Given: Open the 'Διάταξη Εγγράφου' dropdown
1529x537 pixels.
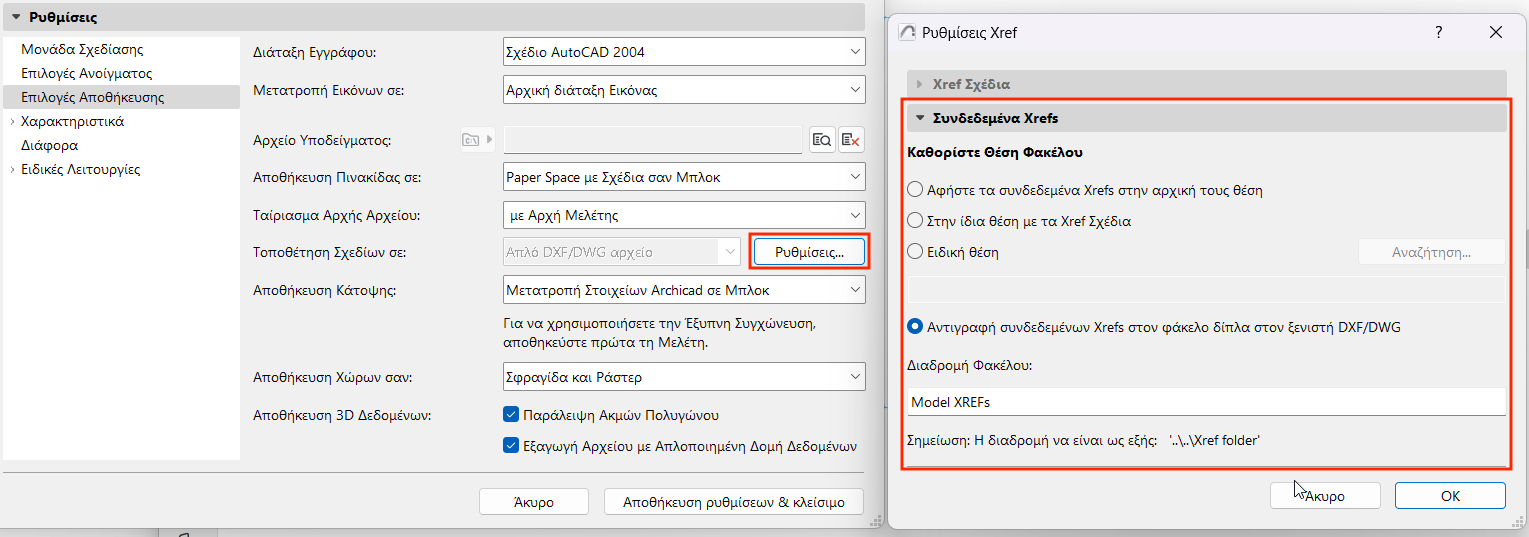Looking at the screenshot, I should click(x=683, y=51).
